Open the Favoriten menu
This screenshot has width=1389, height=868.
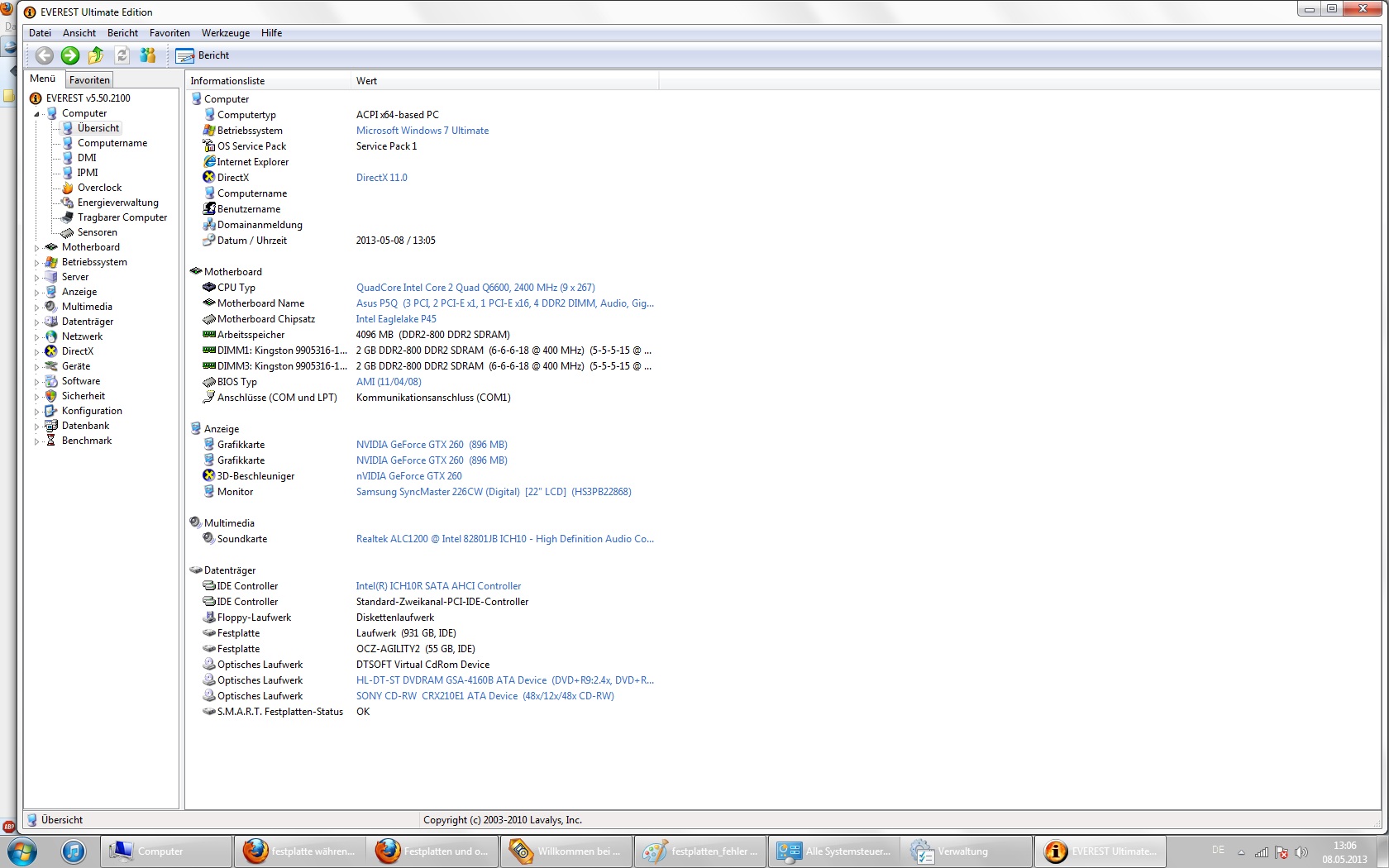click(x=169, y=33)
